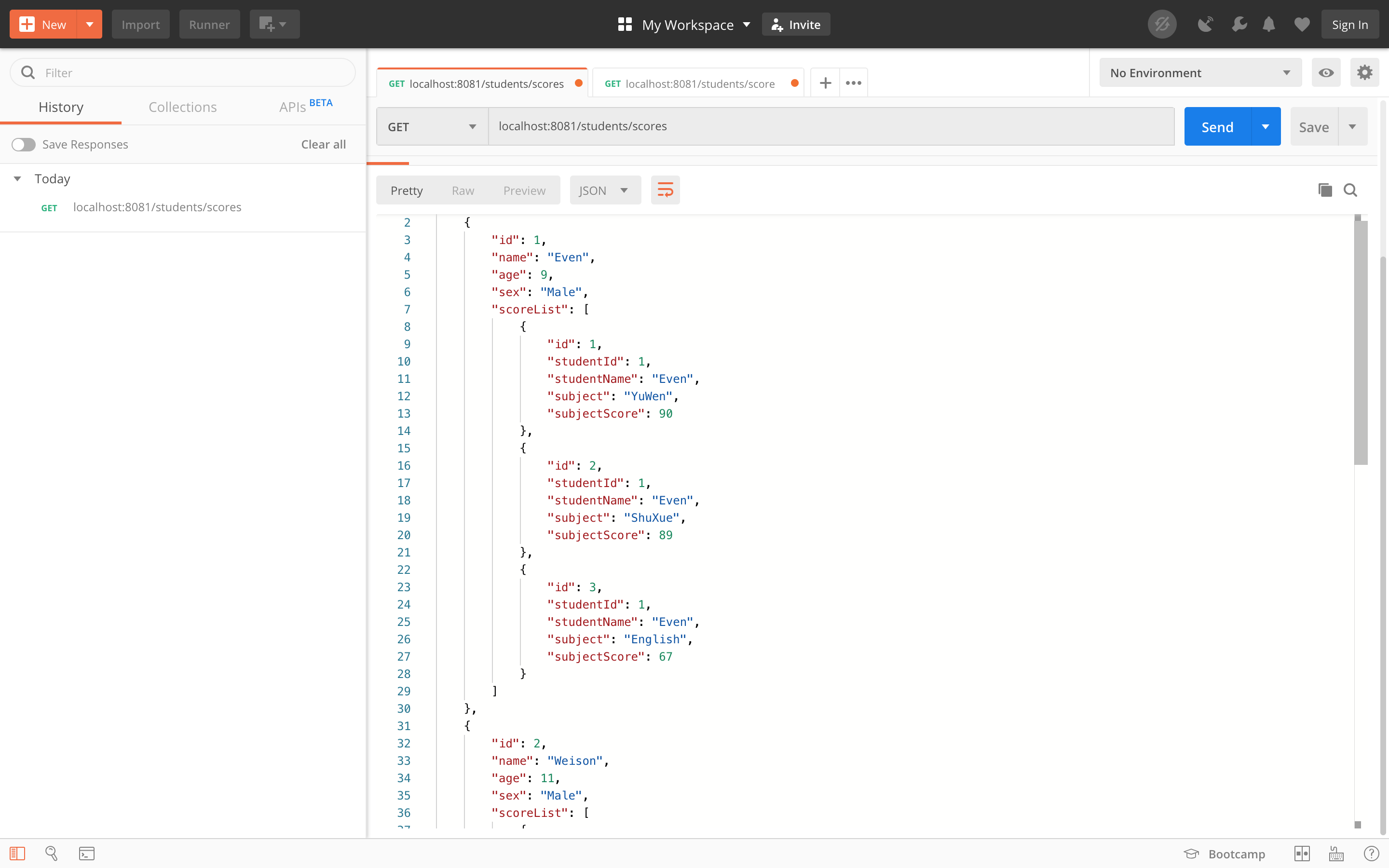The width and height of the screenshot is (1389, 868).
Task: Click the Pretty response format icon
Action: 406,190
